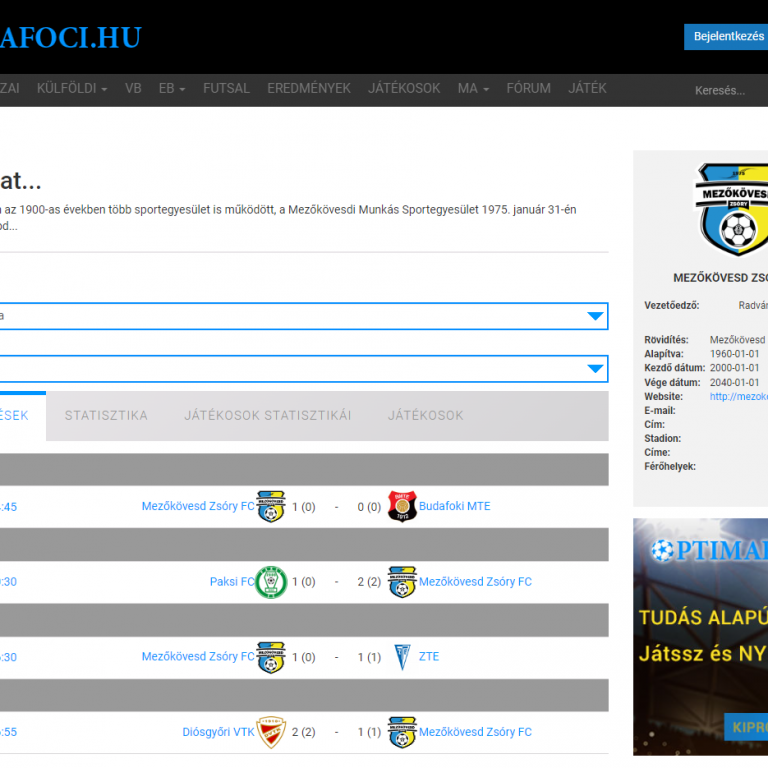Go to FÓRUM in the navigation bar
This screenshot has height=768, width=768.
[528, 88]
